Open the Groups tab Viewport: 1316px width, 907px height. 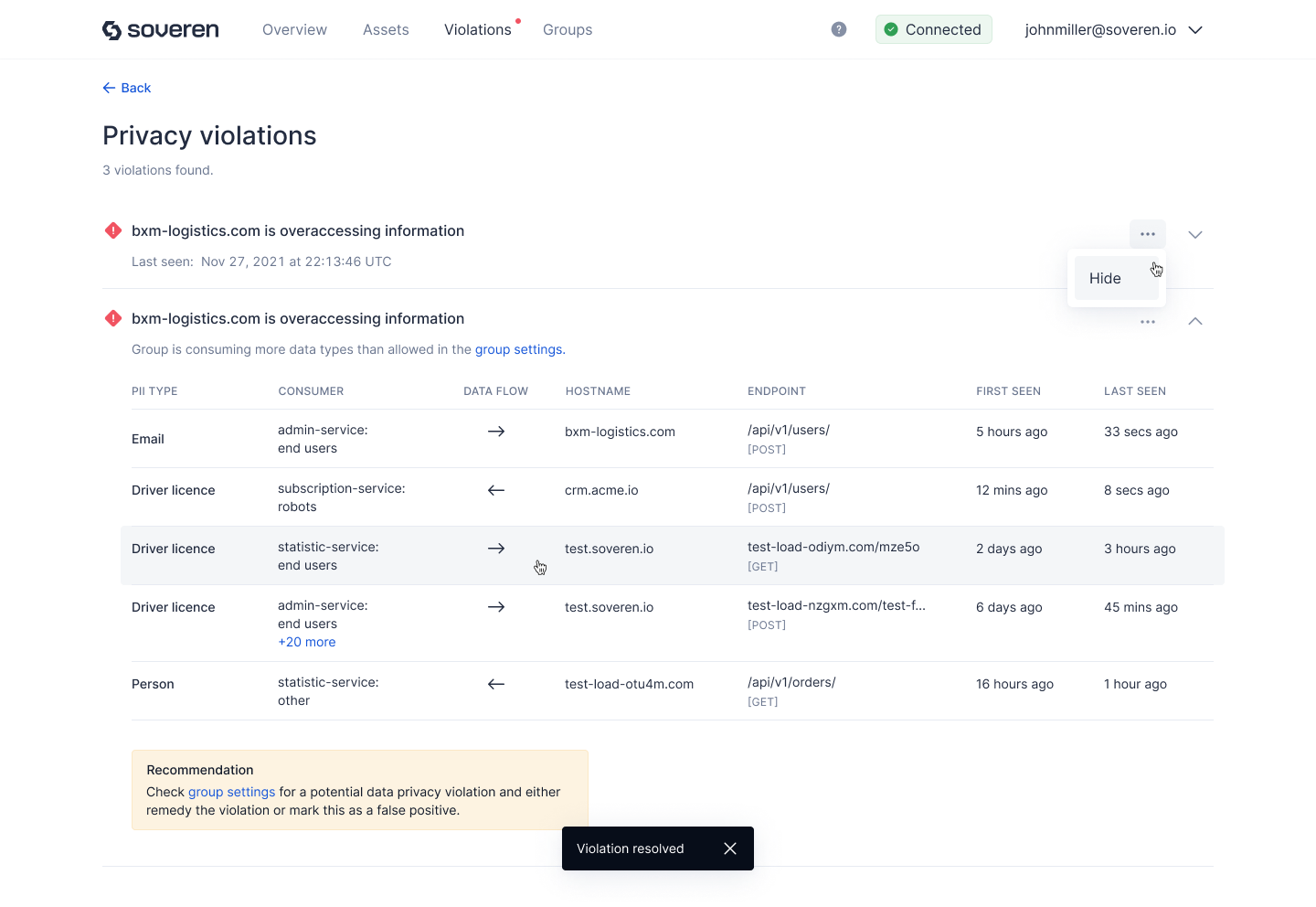[x=568, y=29]
